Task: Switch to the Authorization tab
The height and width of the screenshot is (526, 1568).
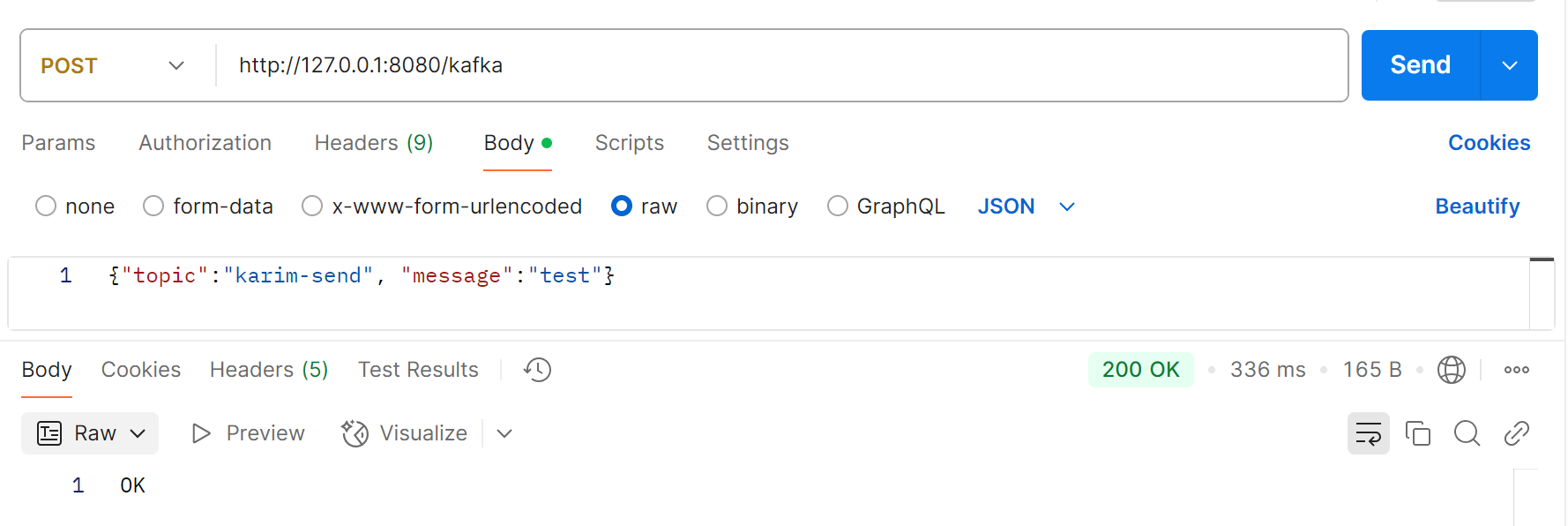Action: 205,143
